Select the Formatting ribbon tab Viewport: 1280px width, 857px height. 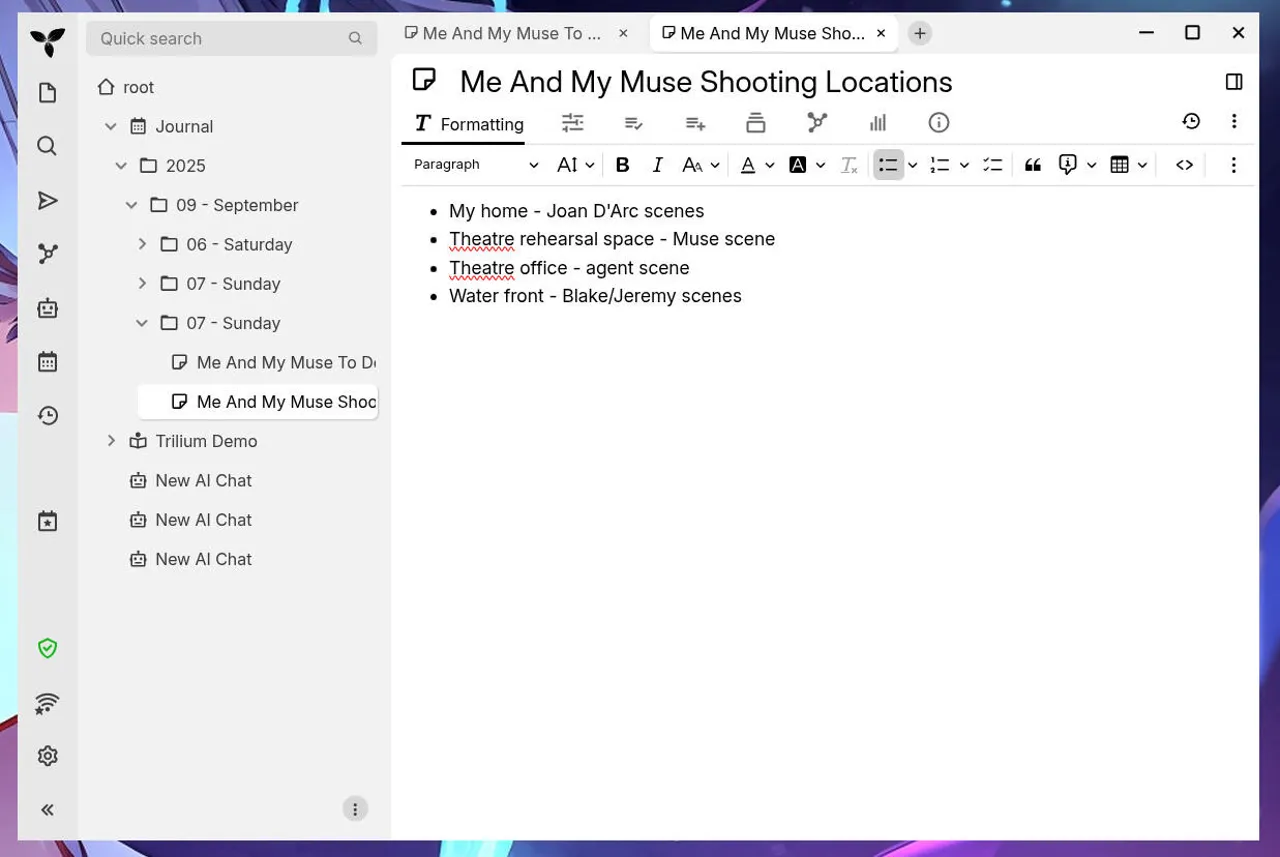point(469,124)
